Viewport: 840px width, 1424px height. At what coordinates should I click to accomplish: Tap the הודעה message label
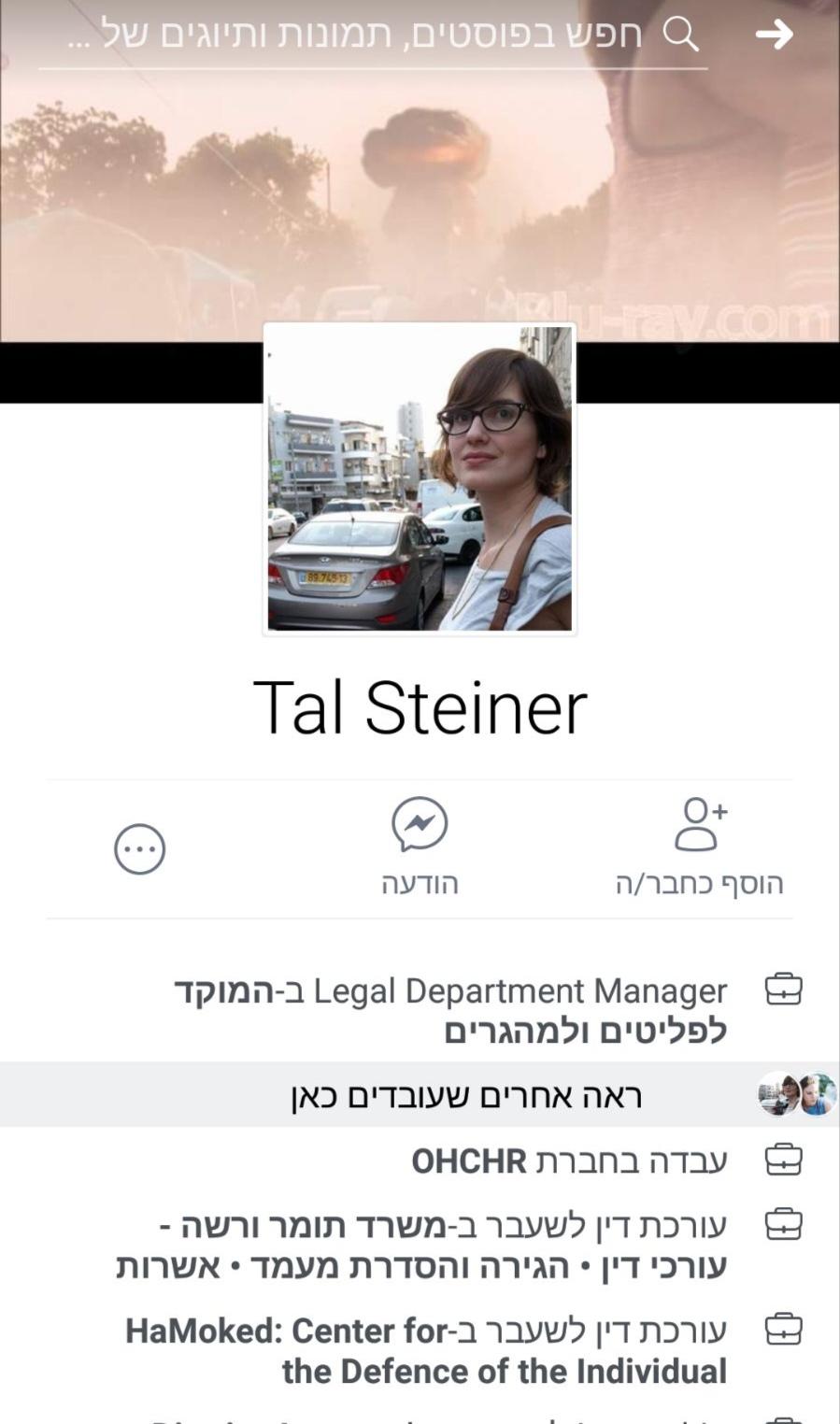coord(420,883)
